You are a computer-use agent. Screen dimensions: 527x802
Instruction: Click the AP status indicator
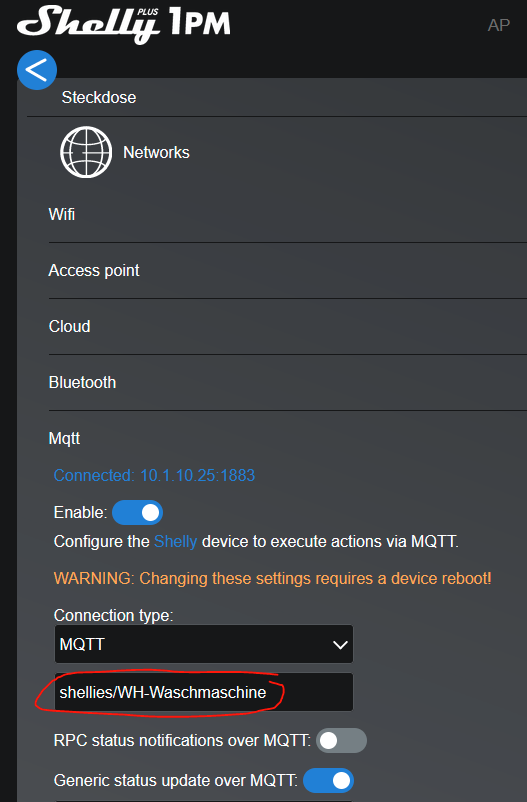(x=499, y=25)
